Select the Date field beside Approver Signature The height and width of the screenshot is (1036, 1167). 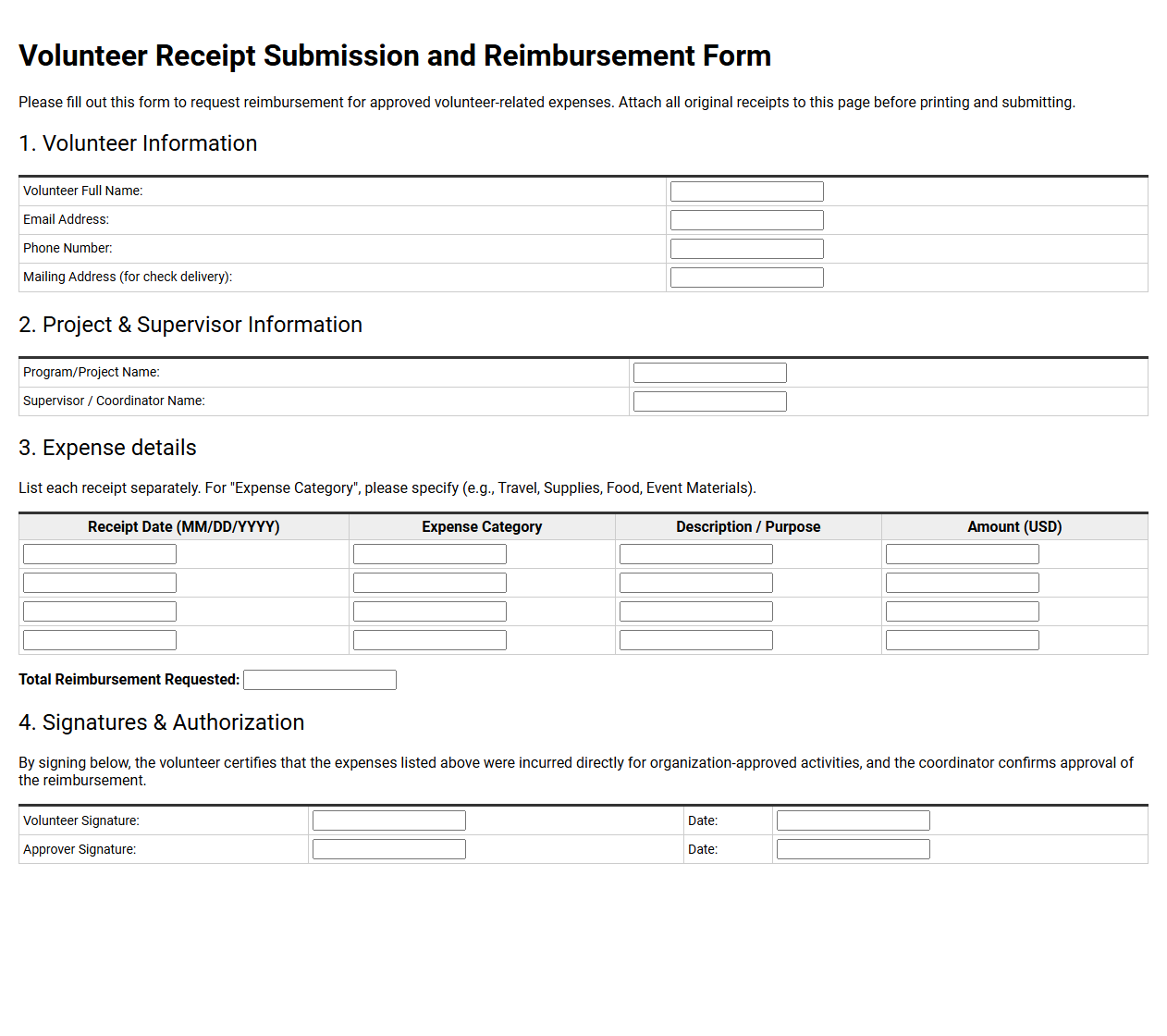point(854,849)
